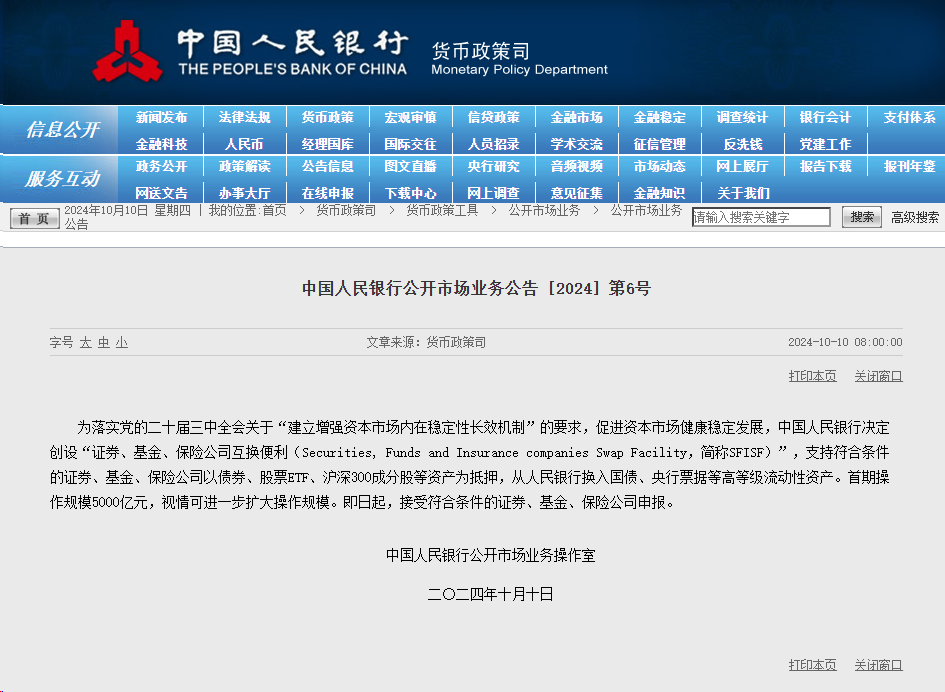Open the 人民币 section

click(245, 144)
